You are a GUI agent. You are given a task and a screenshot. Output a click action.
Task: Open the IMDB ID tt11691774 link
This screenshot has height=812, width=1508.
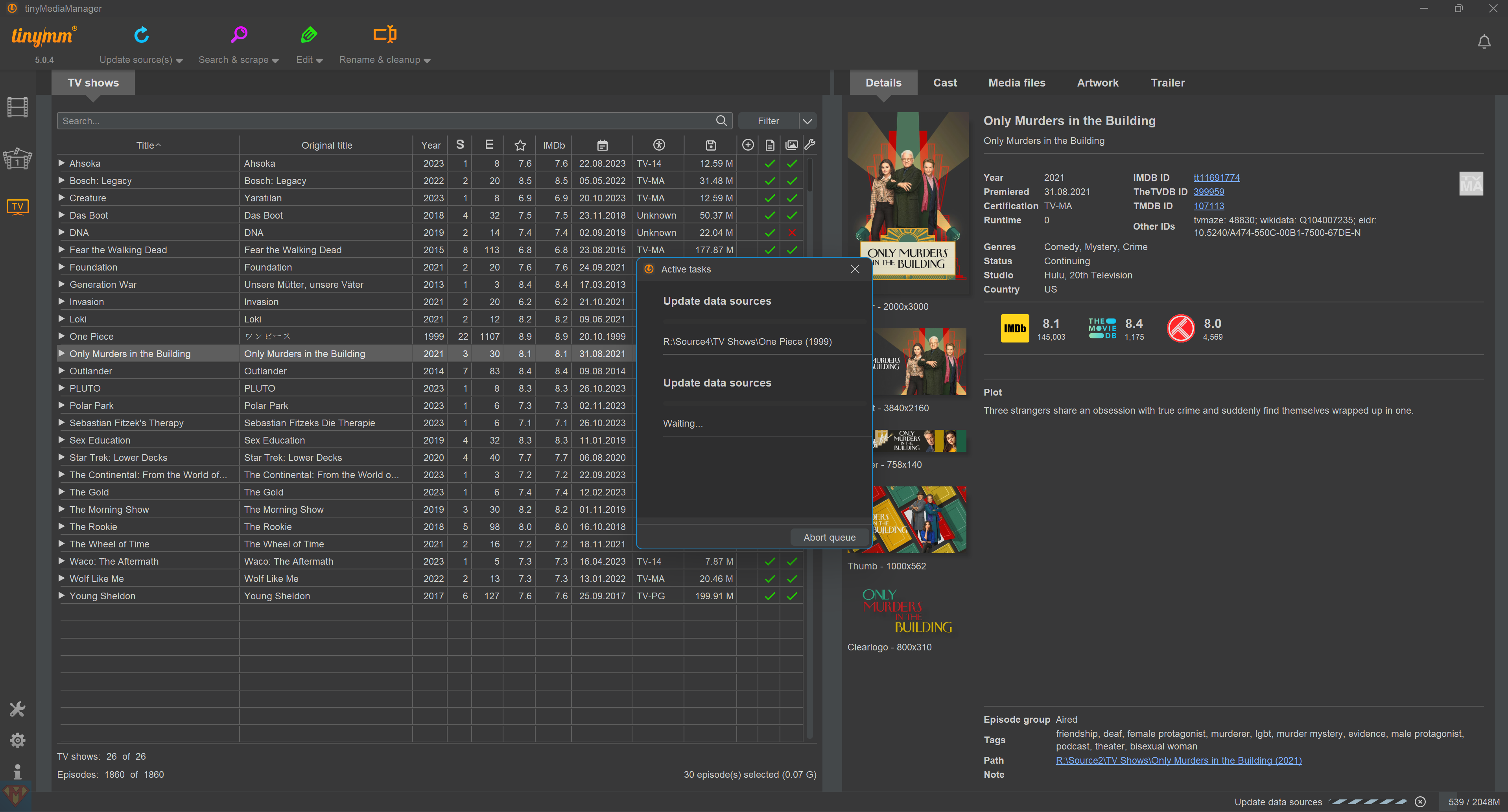[1216, 177]
